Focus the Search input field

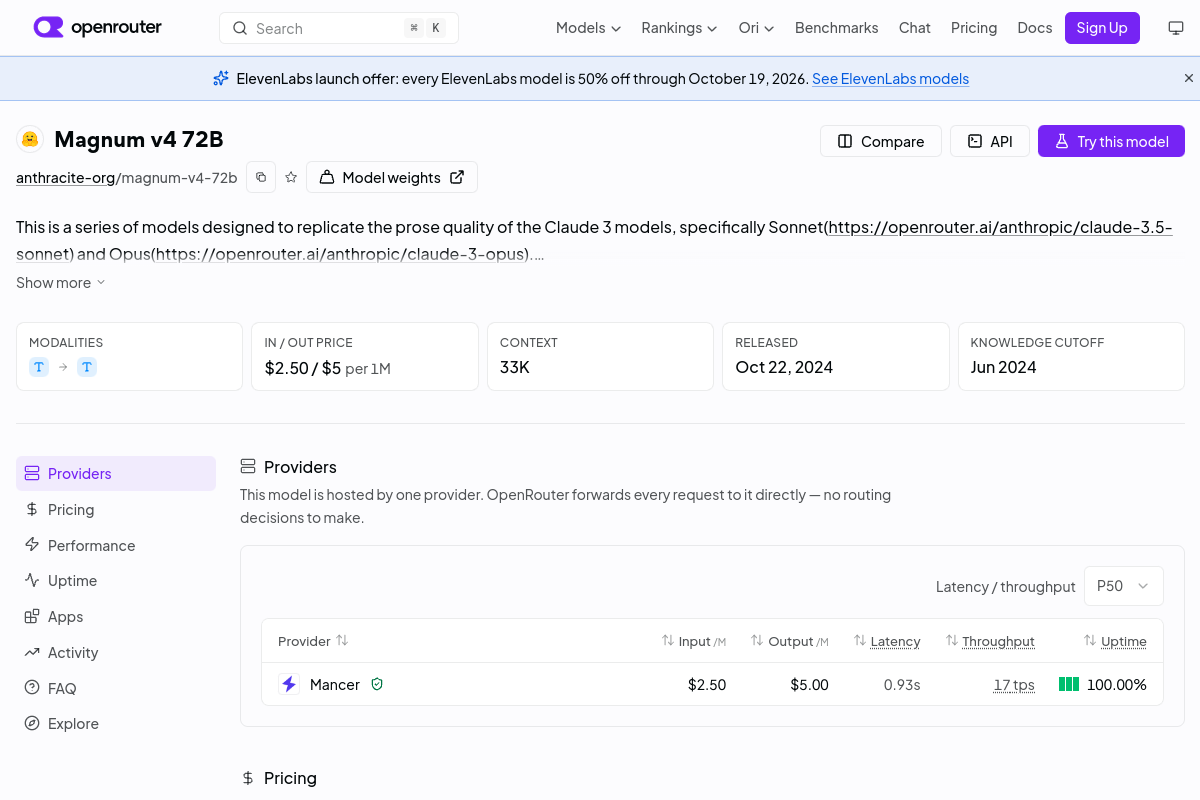pyautogui.click(x=339, y=28)
